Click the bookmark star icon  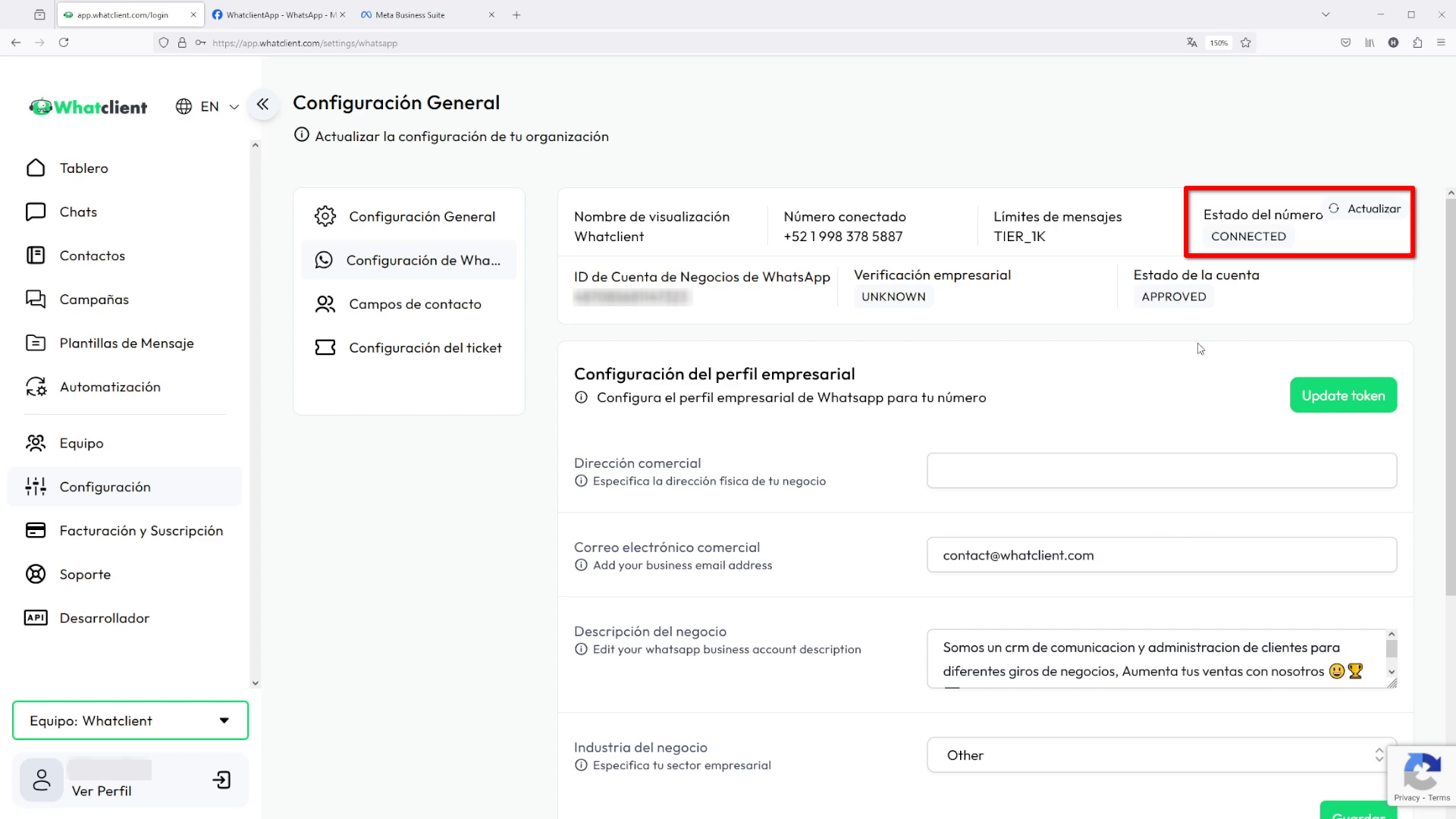(x=1245, y=42)
